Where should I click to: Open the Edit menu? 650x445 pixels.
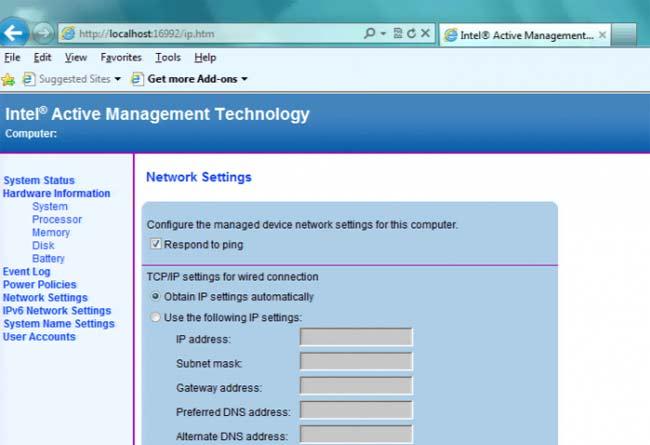coord(42,58)
